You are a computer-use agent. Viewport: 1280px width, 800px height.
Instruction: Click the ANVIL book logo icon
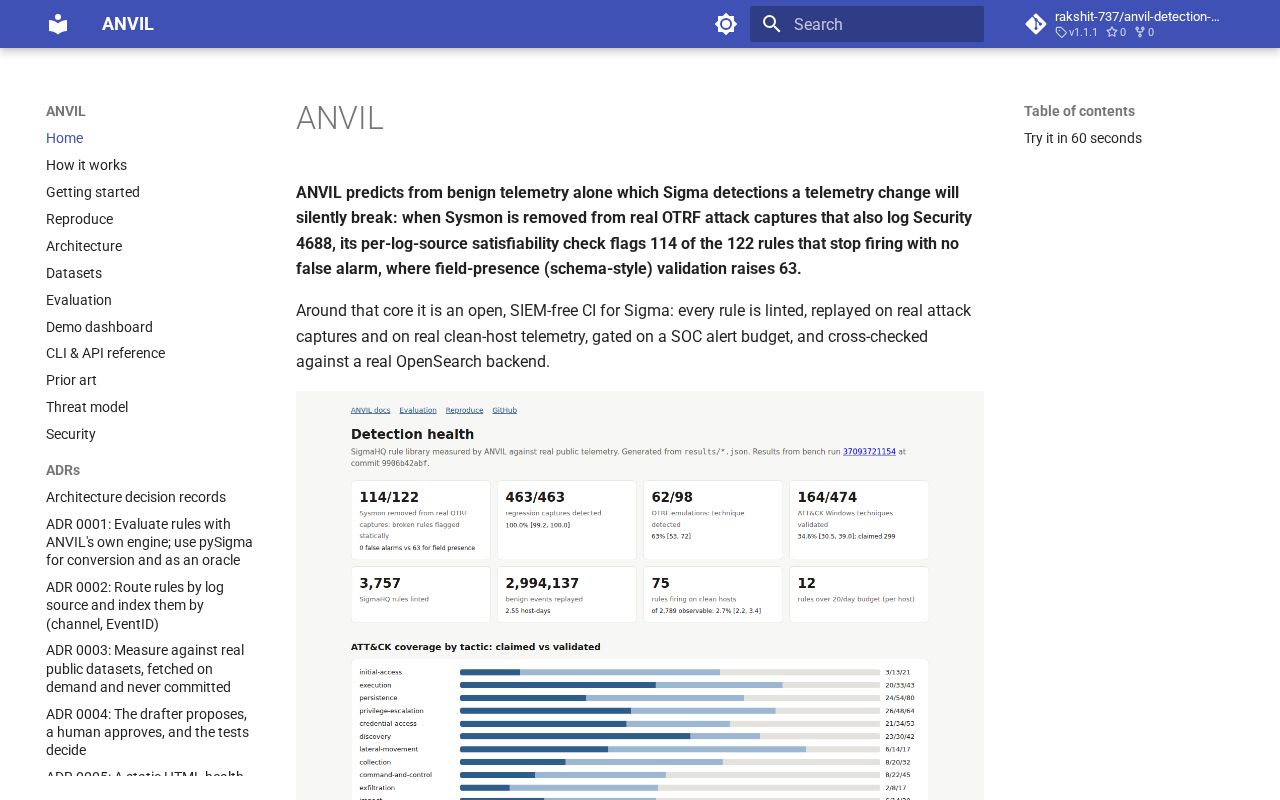tap(58, 24)
